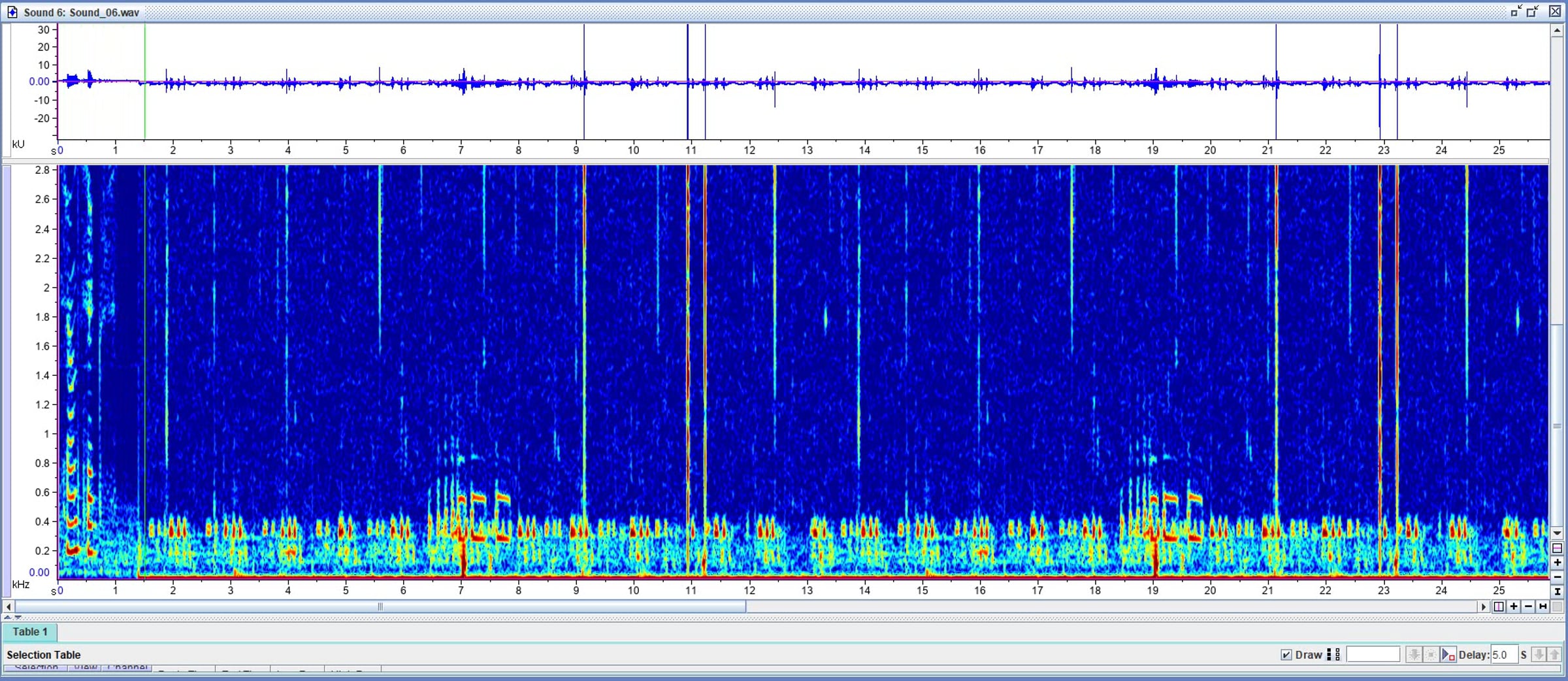Click the window maximize/restore button in title bar

[1533, 11]
